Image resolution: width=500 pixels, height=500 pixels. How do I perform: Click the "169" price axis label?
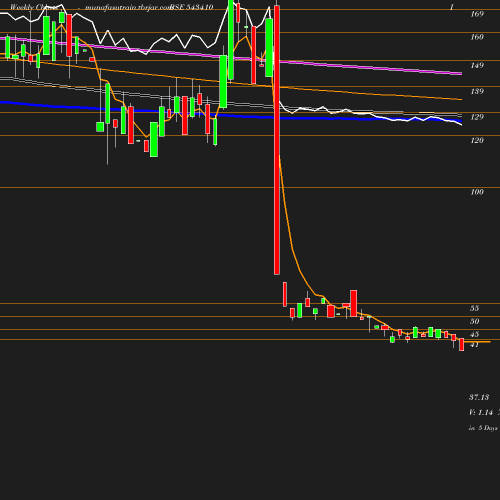coord(477,14)
